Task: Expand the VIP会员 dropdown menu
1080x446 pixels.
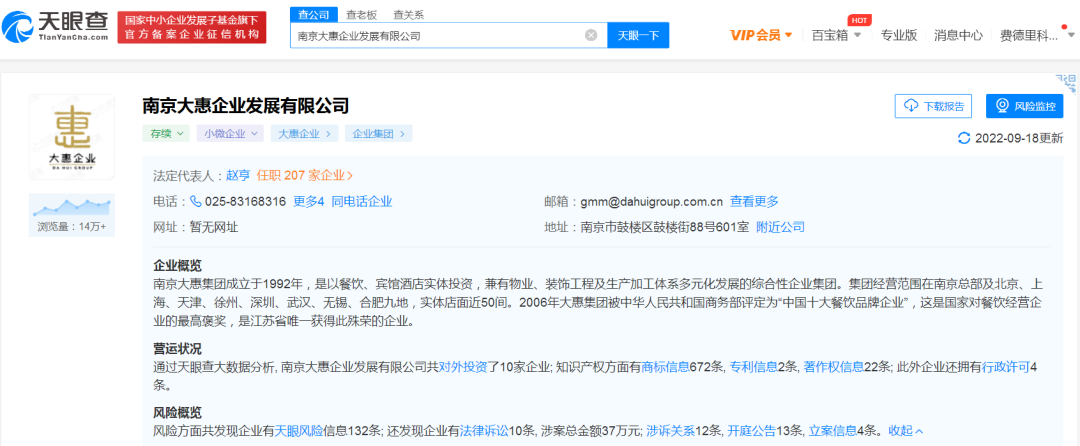Action: (761, 35)
